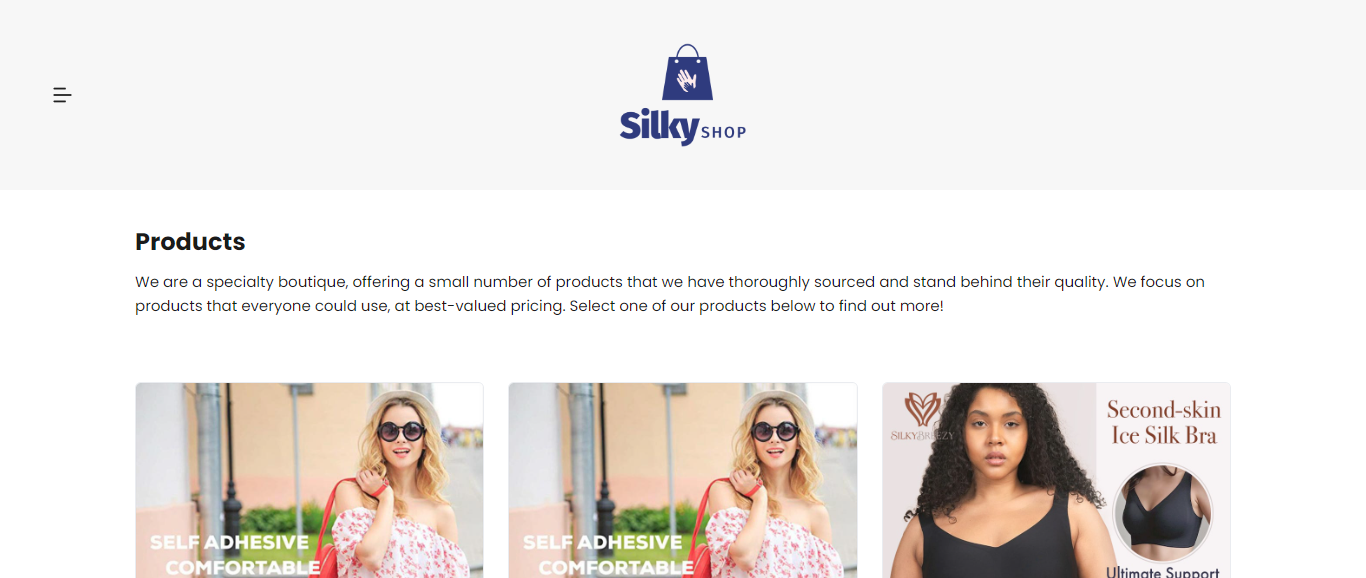The height and width of the screenshot is (578, 1366).
Task: Open the Second-skin Ice Silk Bra card
Action: coord(1056,480)
